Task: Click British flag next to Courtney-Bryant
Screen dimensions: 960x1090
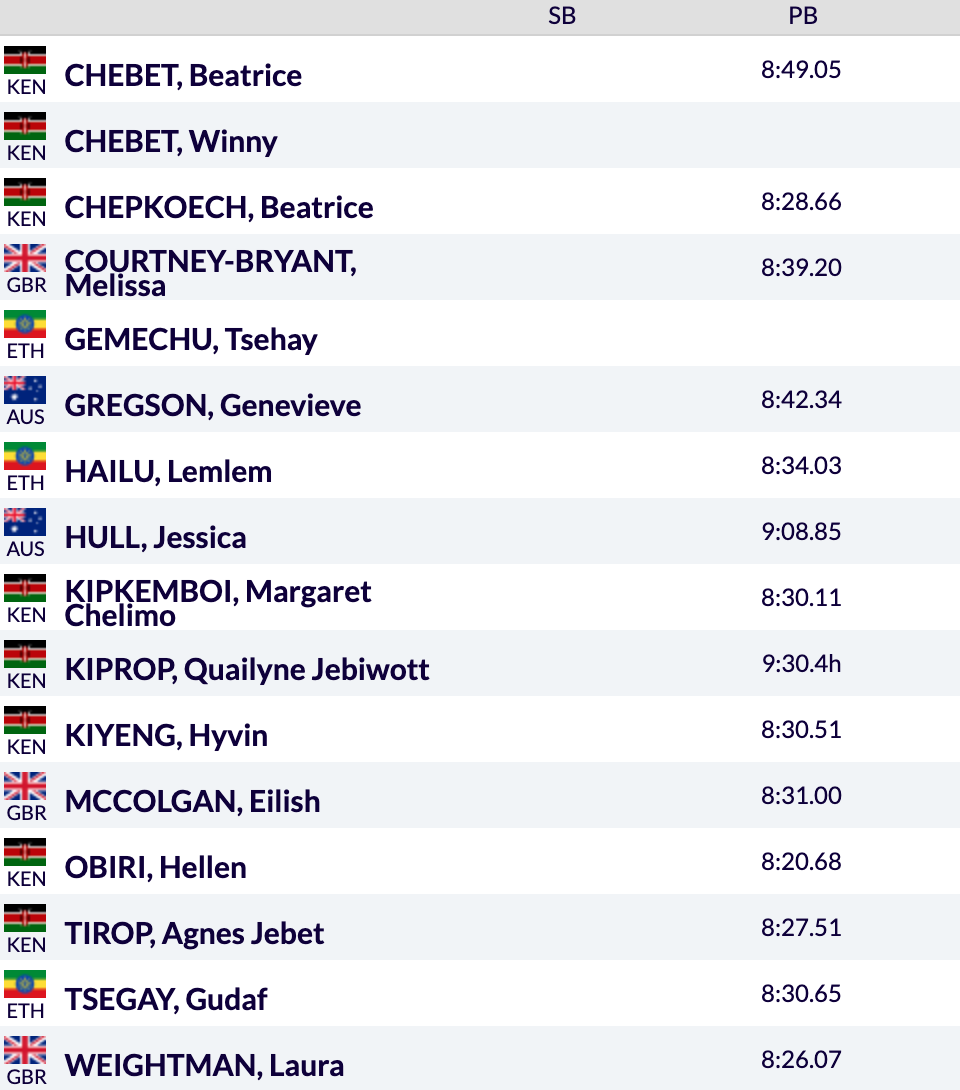Action: (x=25, y=258)
